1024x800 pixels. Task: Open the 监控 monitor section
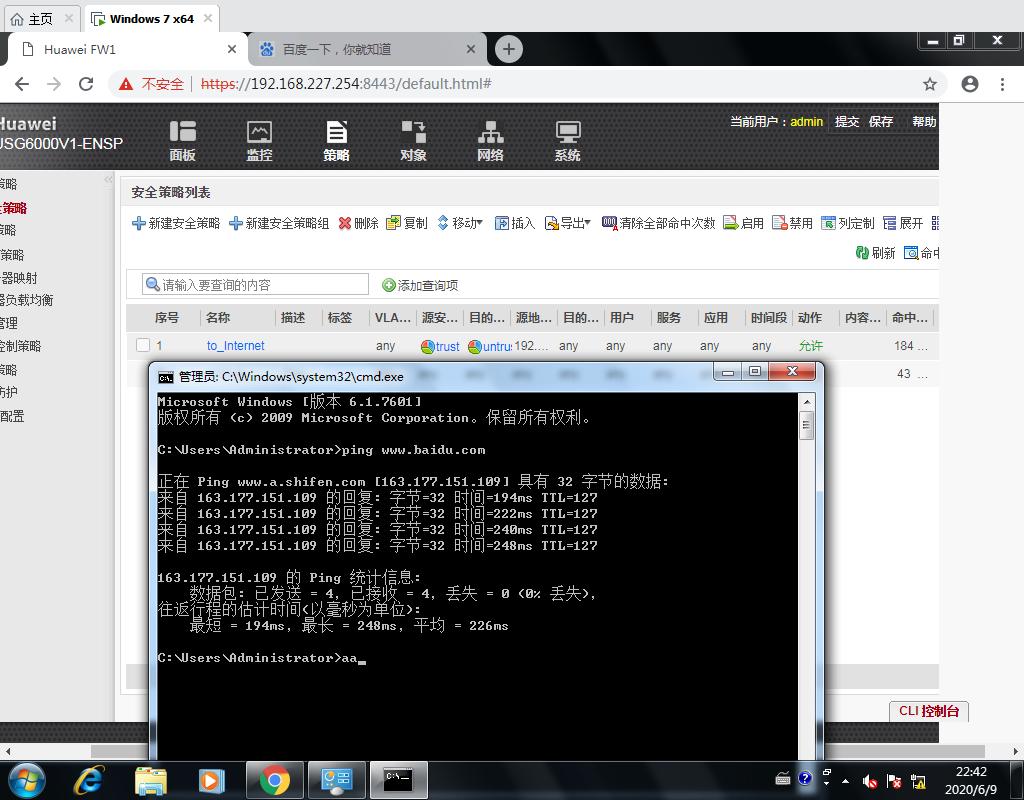coord(259,140)
